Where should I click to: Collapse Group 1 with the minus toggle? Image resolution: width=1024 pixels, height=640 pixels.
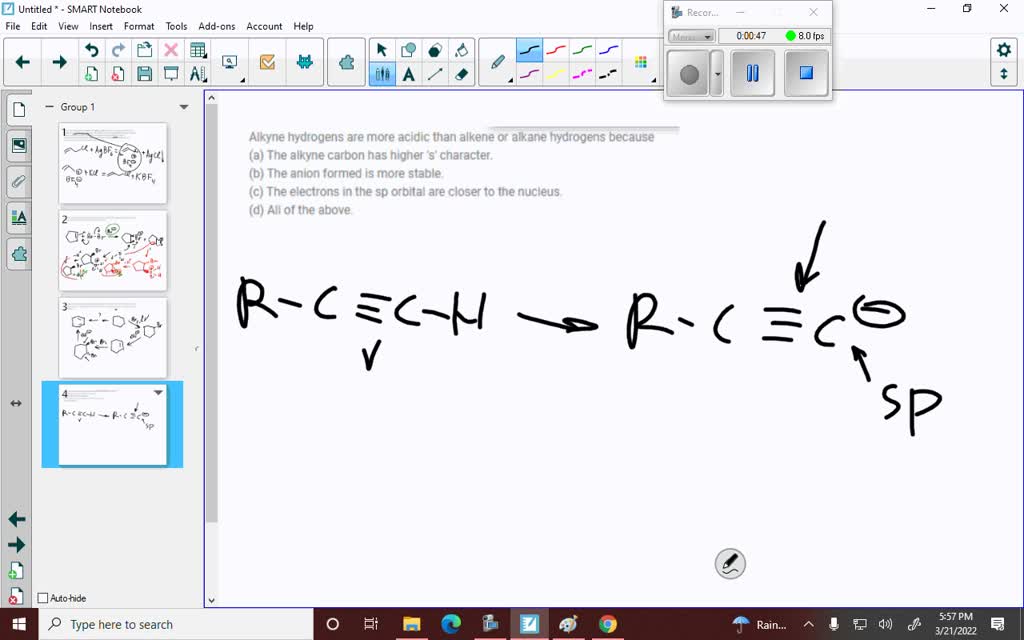[49, 107]
